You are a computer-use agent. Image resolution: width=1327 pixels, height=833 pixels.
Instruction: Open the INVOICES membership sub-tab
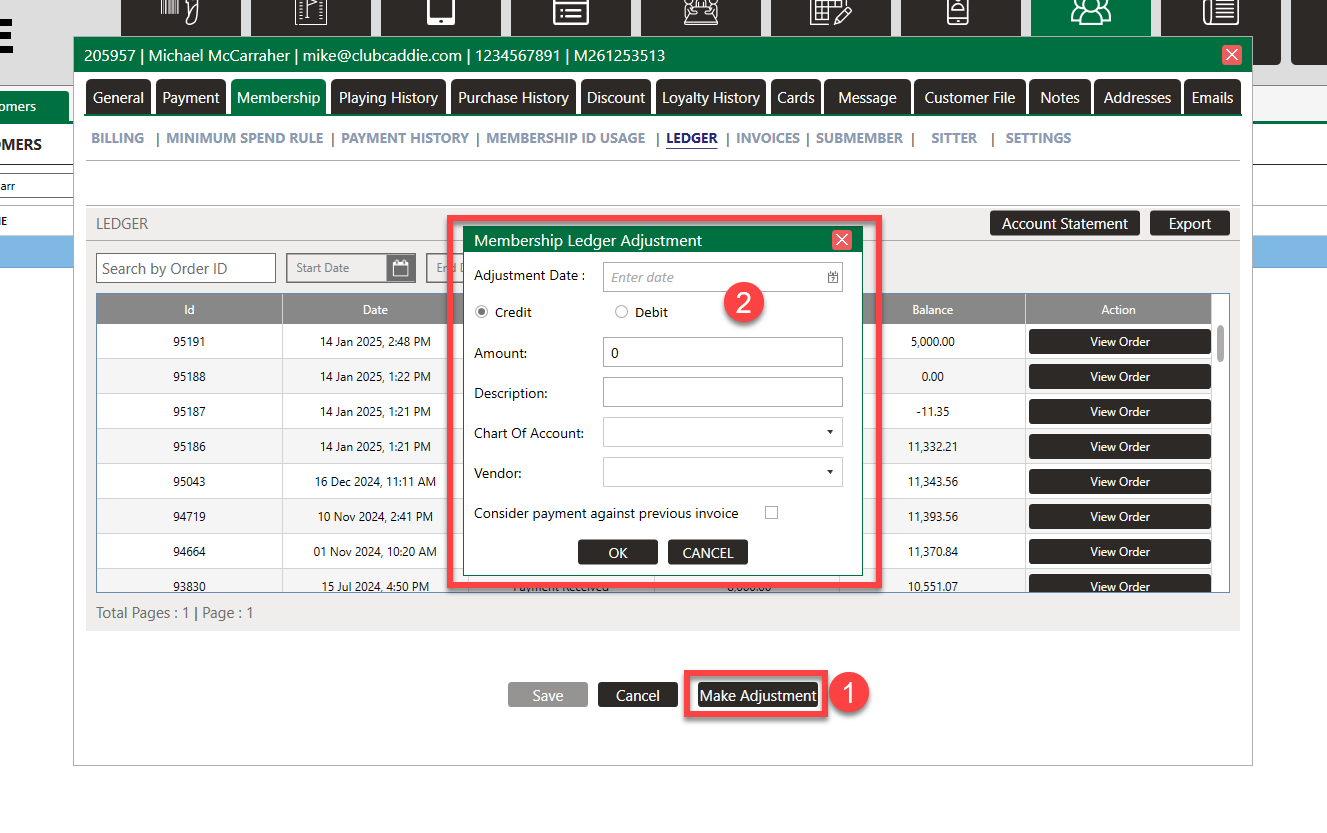767,138
